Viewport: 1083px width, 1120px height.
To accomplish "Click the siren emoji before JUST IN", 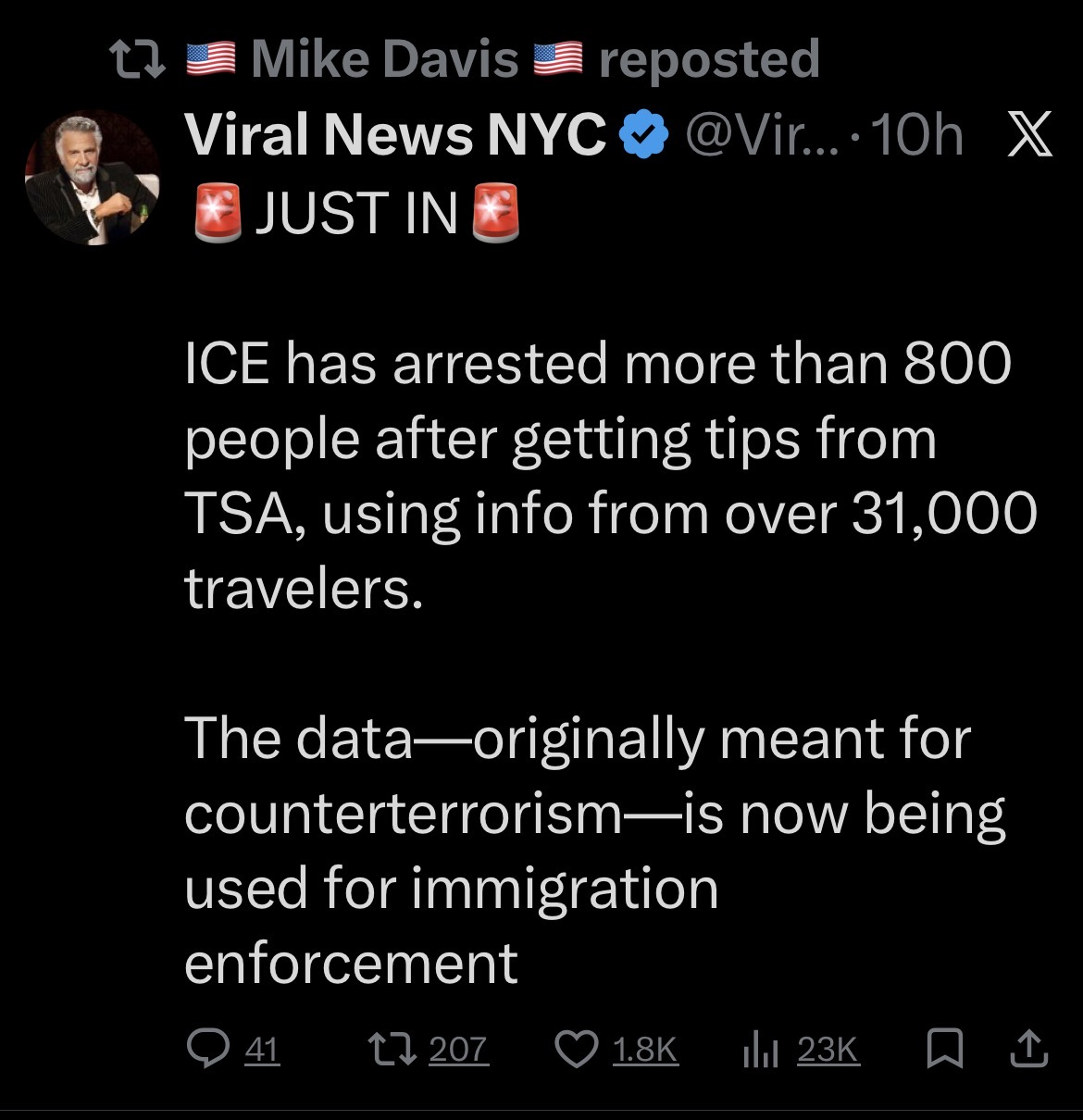I will 218,214.
